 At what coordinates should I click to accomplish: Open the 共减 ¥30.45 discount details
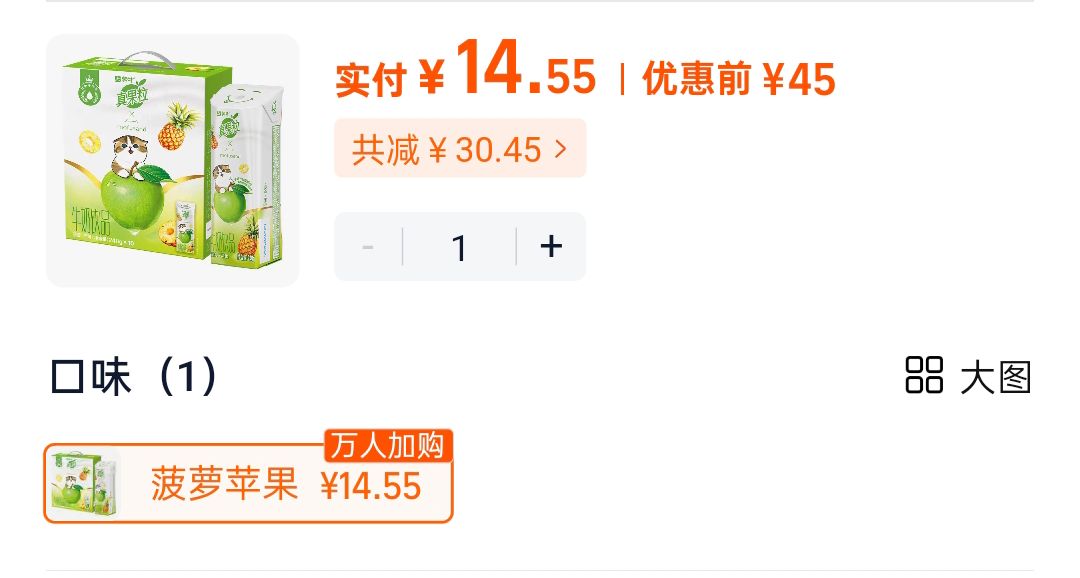click(x=460, y=149)
